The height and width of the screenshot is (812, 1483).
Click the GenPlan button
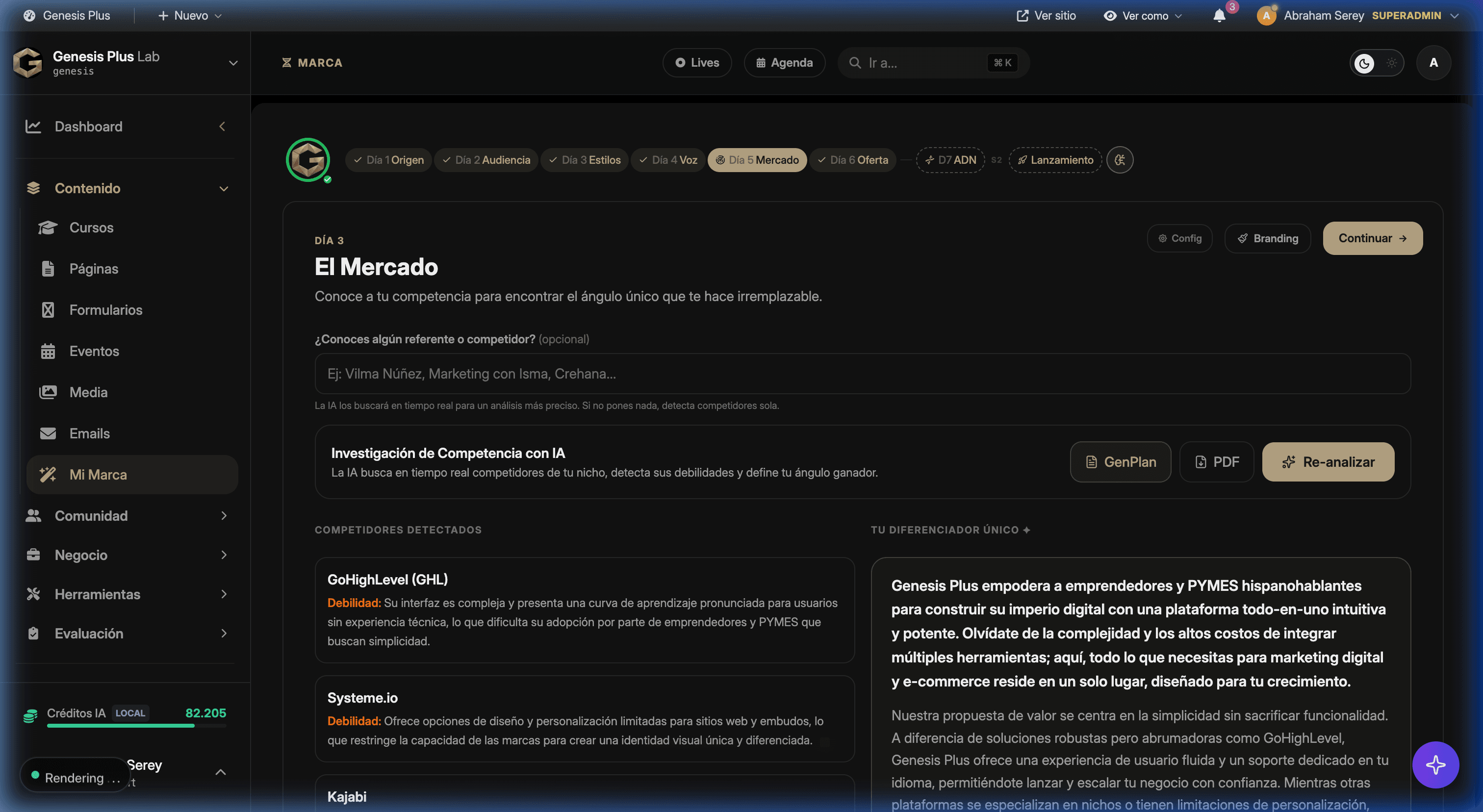1120,461
